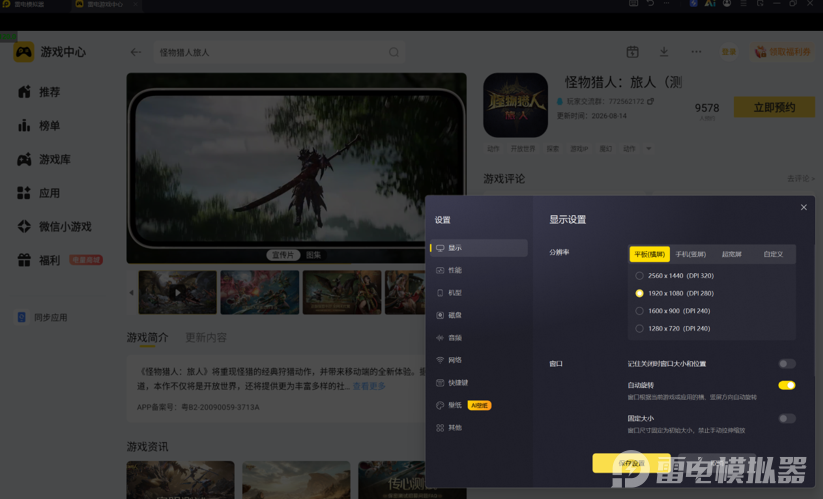Click 去评论 link
Image resolution: width=823 pixels, height=499 pixels.
coord(801,179)
